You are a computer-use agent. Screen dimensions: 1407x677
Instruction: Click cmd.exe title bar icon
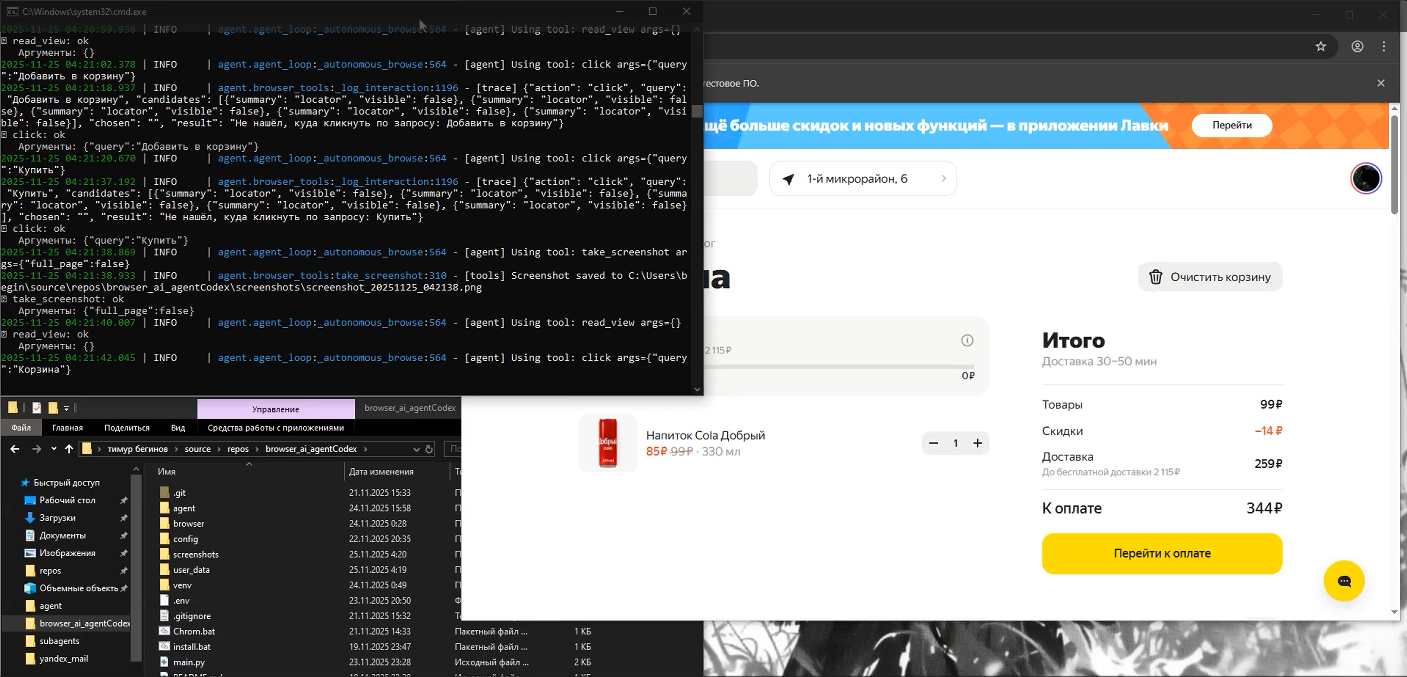click(x=10, y=10)
